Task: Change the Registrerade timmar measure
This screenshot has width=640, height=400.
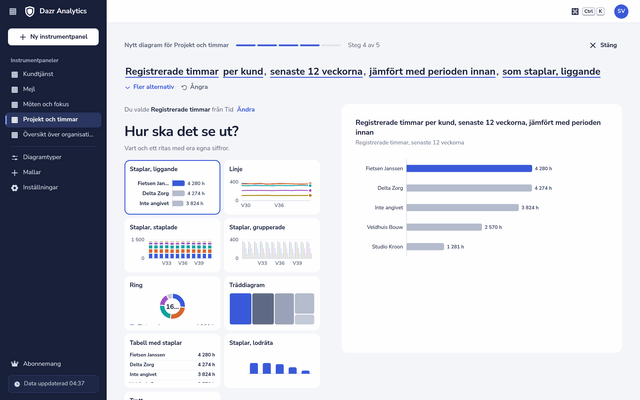Action: (172, 72)
